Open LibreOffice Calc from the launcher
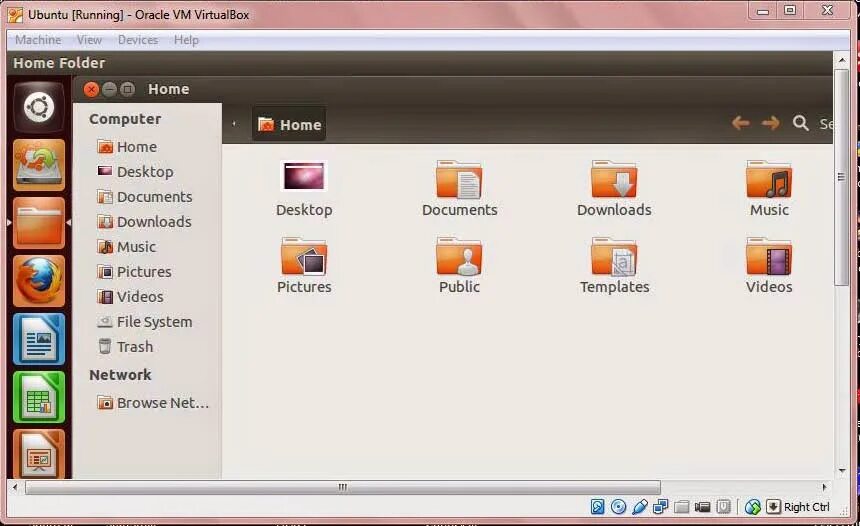 click(38, 397)
